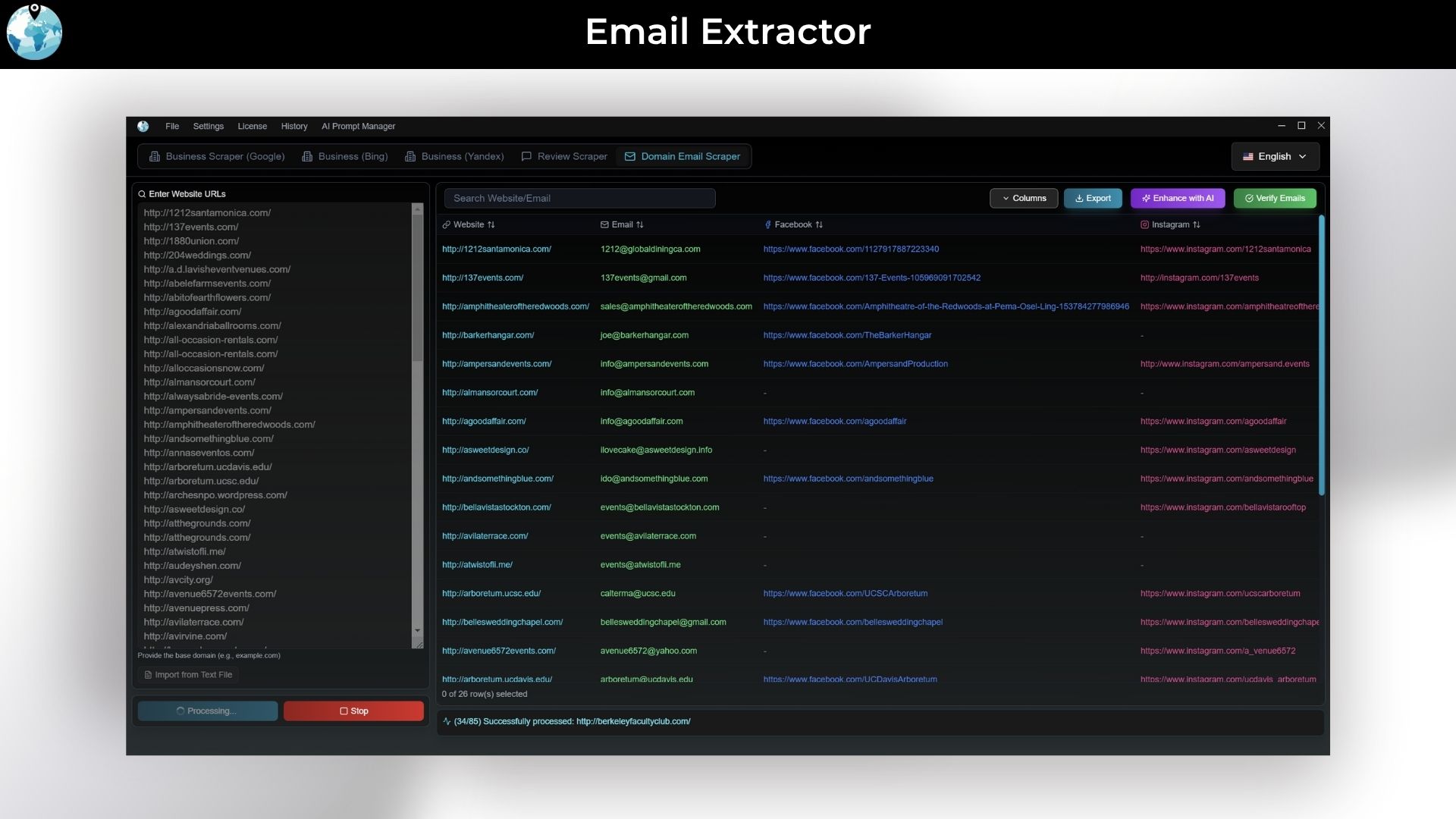Sort by the Email column arrows
Screen dimensions: 1456x819
(x=640, y=224)
